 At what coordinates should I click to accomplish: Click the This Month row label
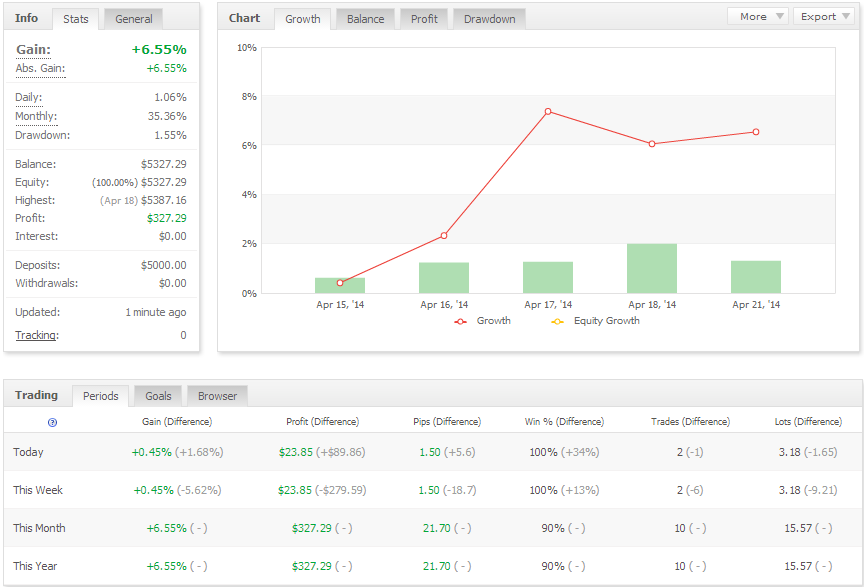pyautogui.click(x=39, y=528)
